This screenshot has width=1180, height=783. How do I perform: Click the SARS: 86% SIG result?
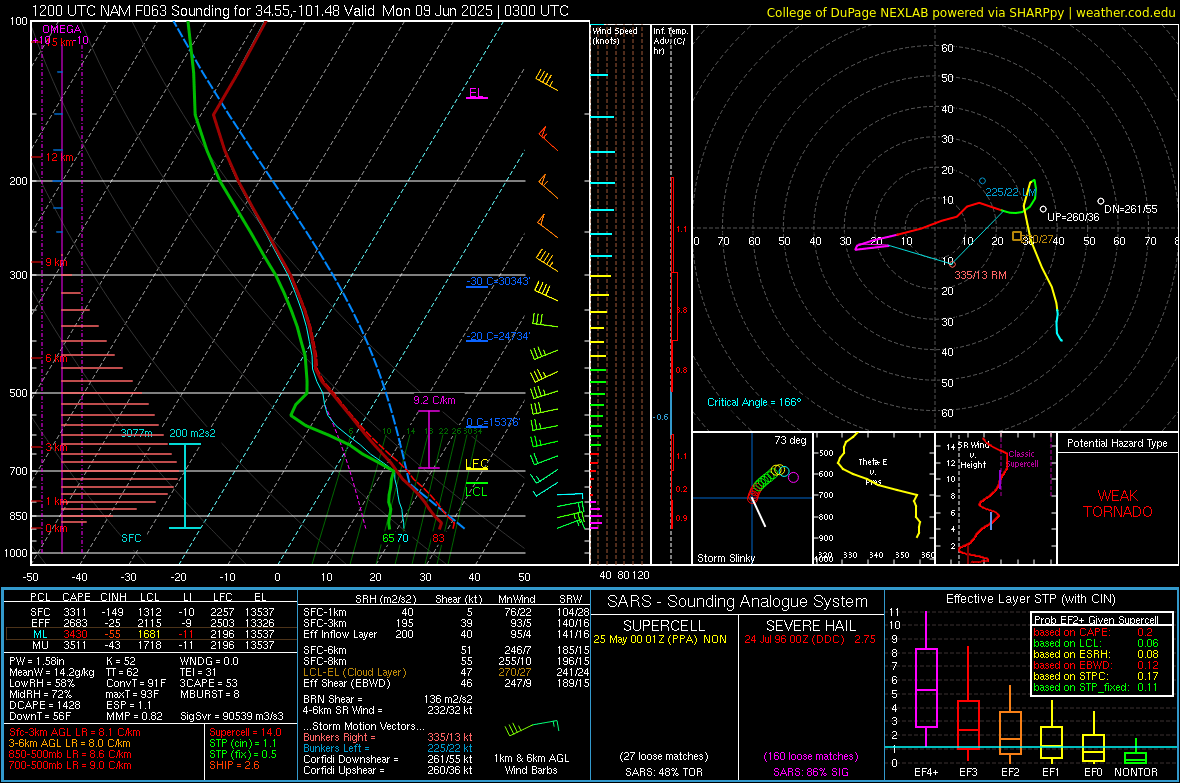(x=811, y=772)
